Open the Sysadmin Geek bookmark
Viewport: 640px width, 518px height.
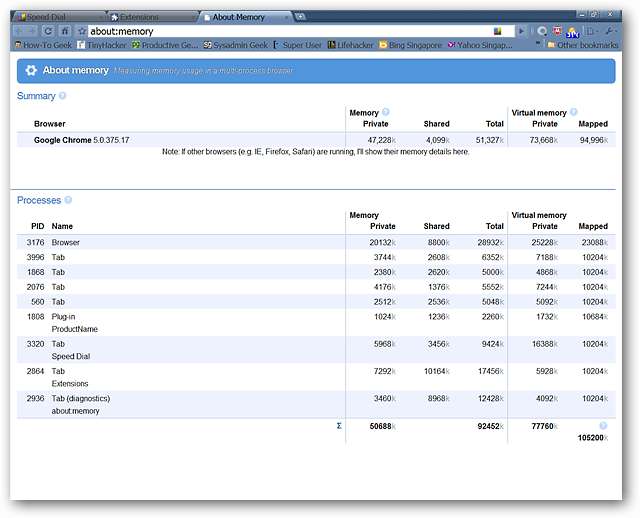tap(235, 45)
